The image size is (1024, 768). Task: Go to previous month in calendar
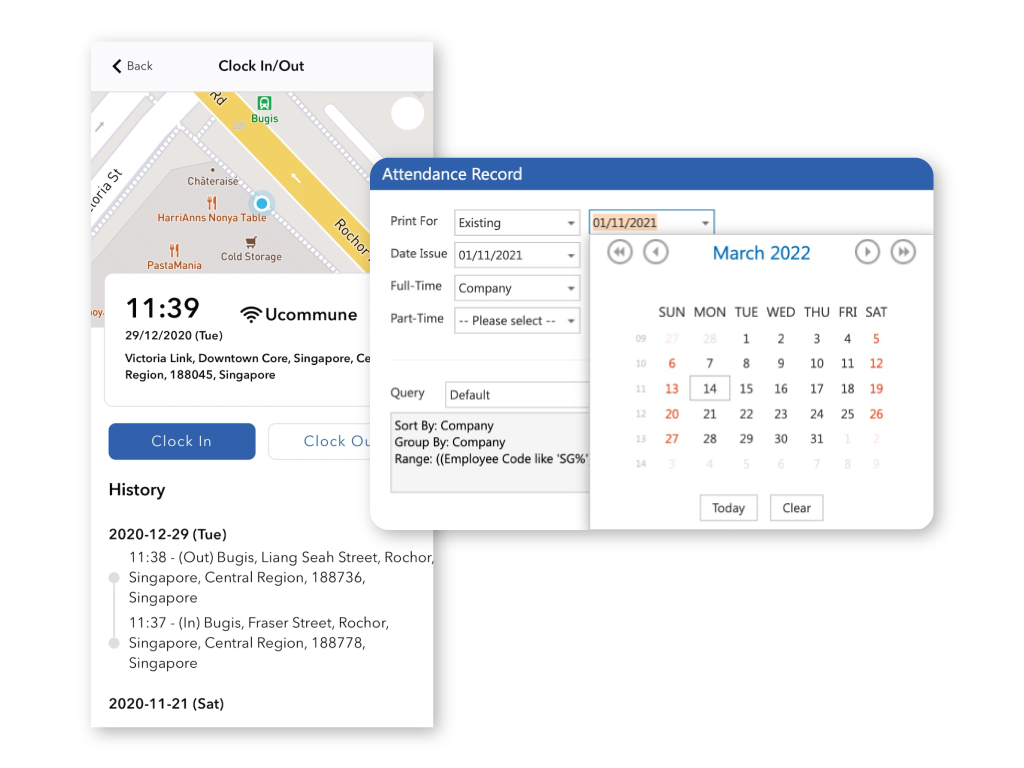656,252
